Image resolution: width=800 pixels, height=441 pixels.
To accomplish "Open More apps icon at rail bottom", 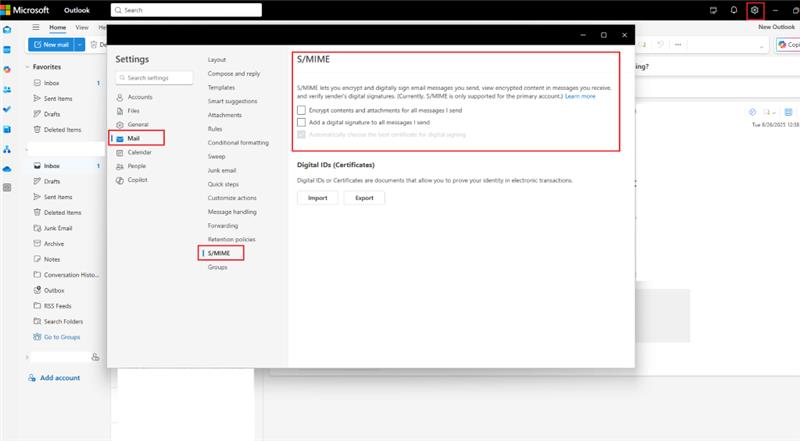I will click(7, 188).
